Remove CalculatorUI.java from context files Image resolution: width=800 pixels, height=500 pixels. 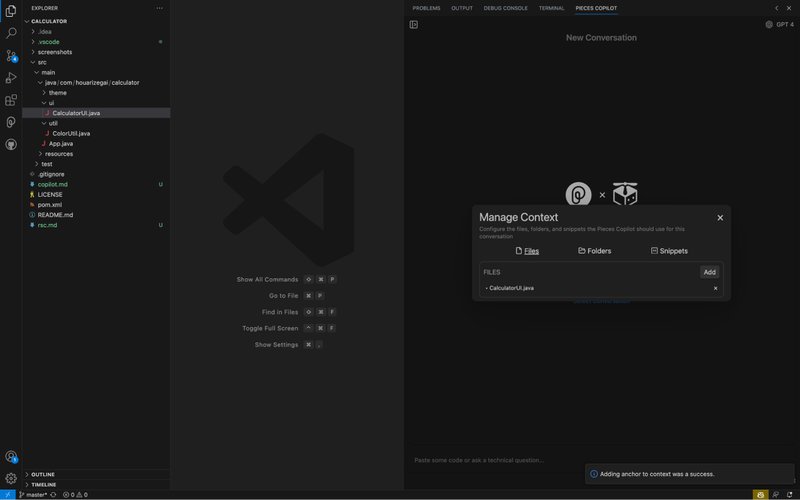[x=715, y=288]
